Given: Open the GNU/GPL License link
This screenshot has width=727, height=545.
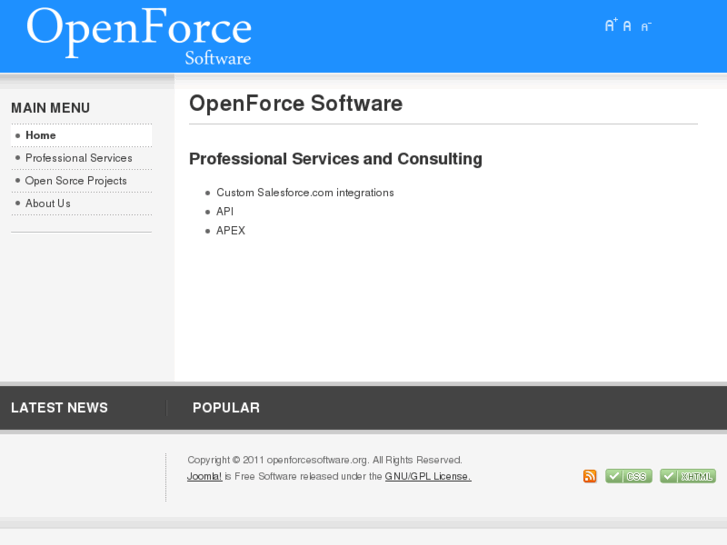Looking at the screenshot, I should 428,476.
